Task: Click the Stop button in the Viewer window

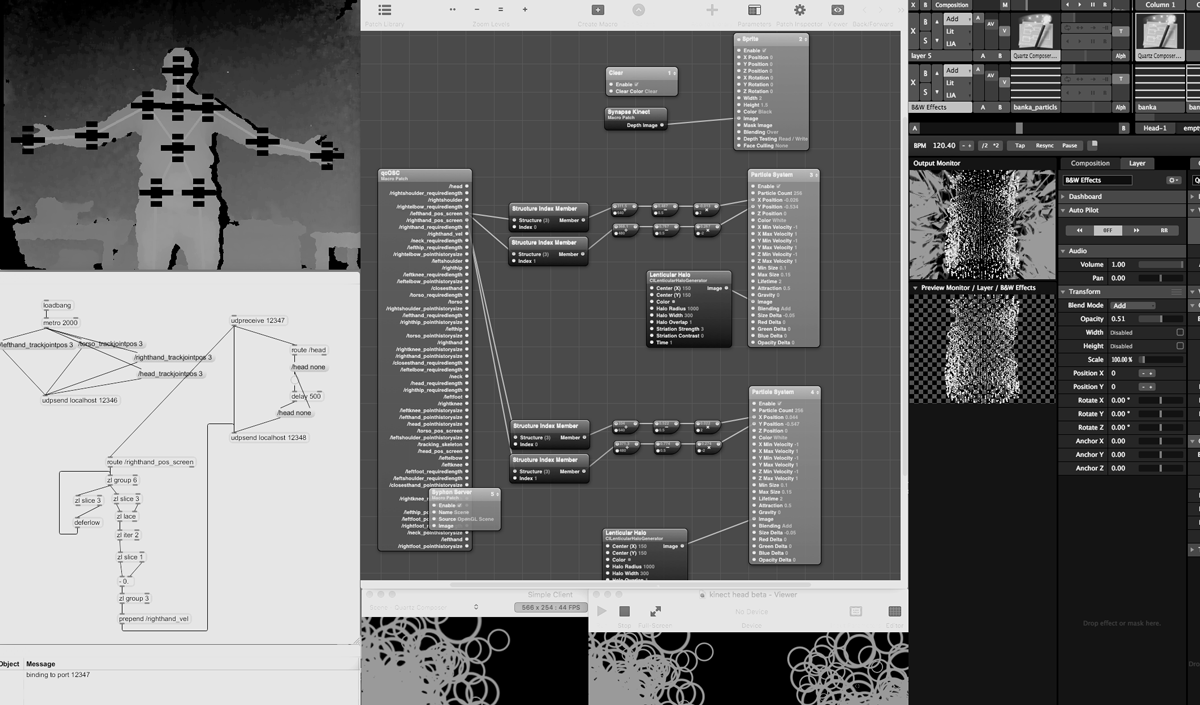Action: point(625,611)
